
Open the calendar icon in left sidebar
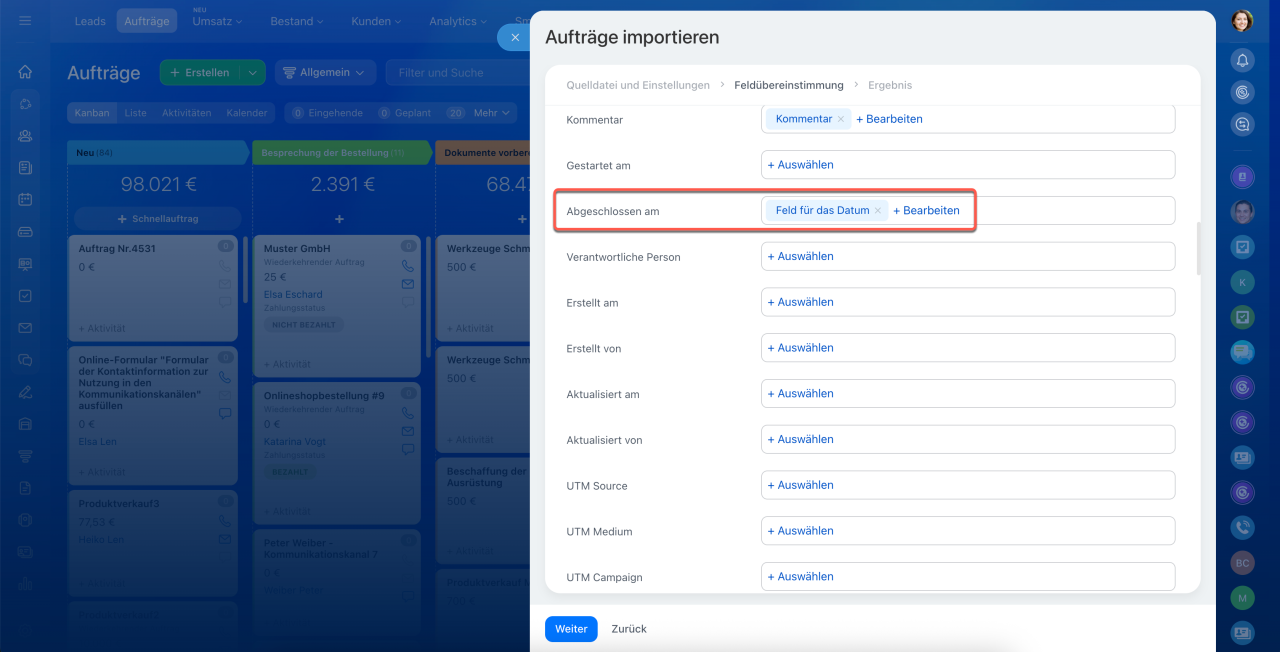pos(25,199)
